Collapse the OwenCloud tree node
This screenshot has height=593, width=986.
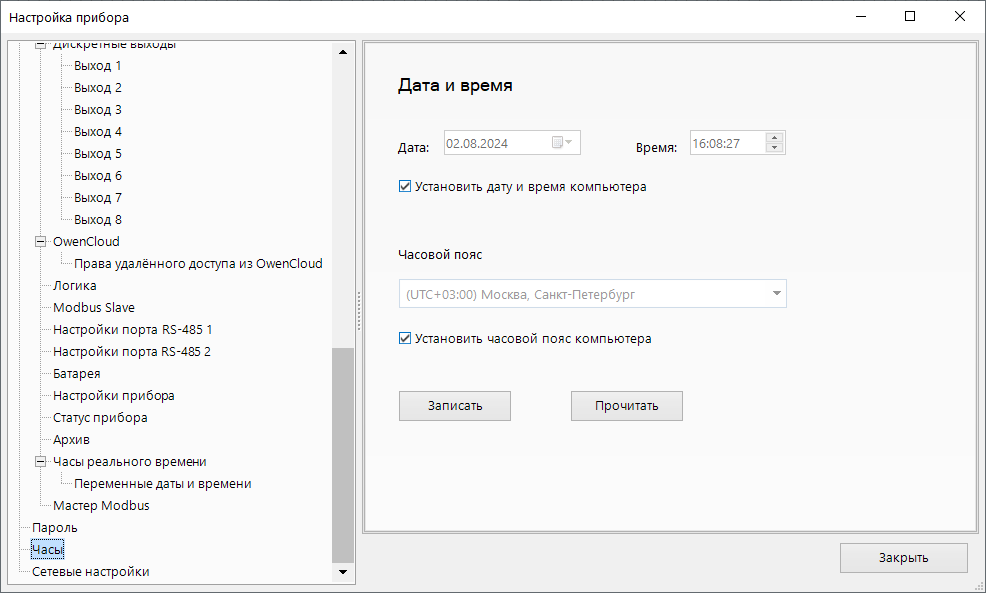pyautogui.click(x=41, y=242)
